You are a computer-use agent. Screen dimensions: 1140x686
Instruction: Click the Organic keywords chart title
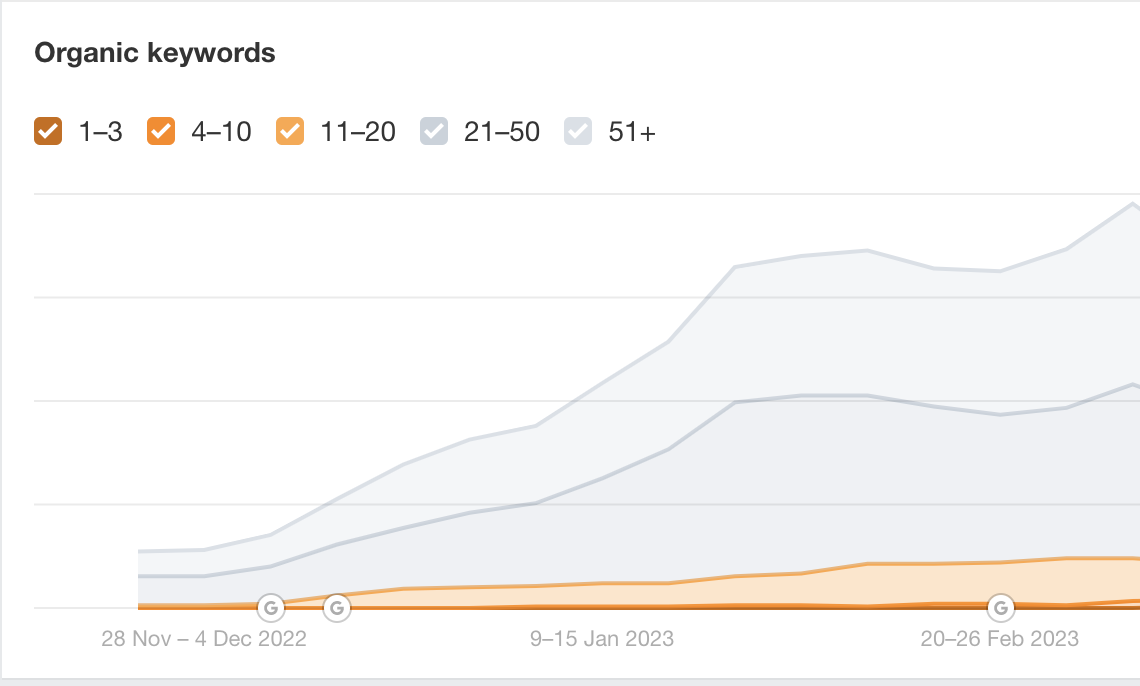point(154,53)
